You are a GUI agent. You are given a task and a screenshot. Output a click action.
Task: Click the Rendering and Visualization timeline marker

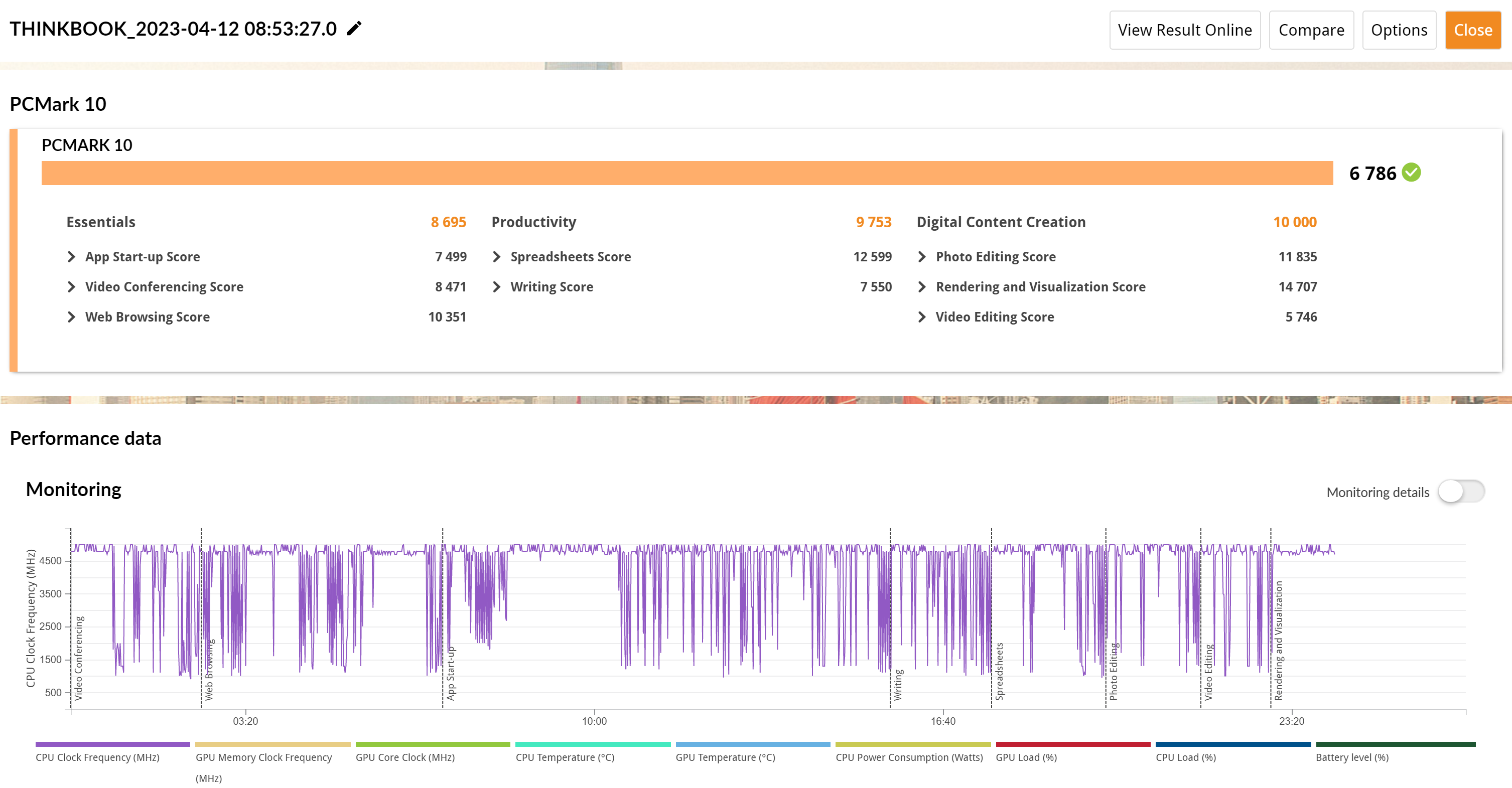coord(1278,640)
